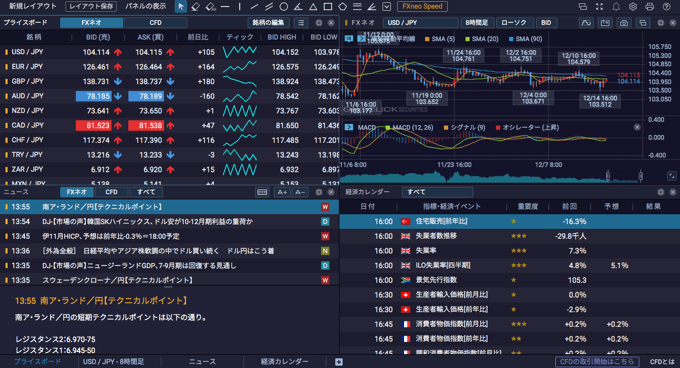The height and width of the screenshot is (368, 680).
Task: Take a chart snapshot with camera icon
Action: coord(624,23)
